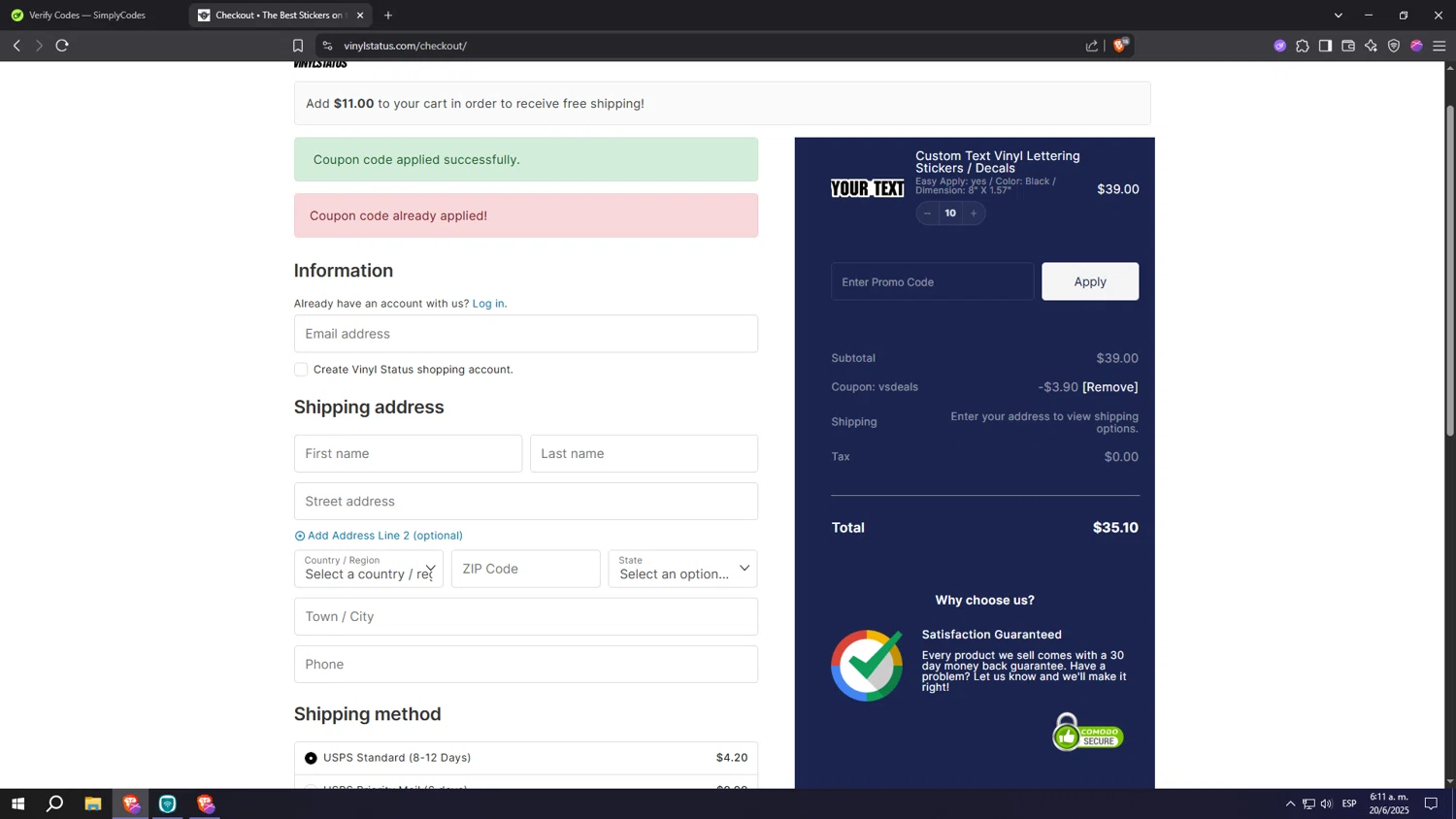Click the Street address field

click(526, 502)
